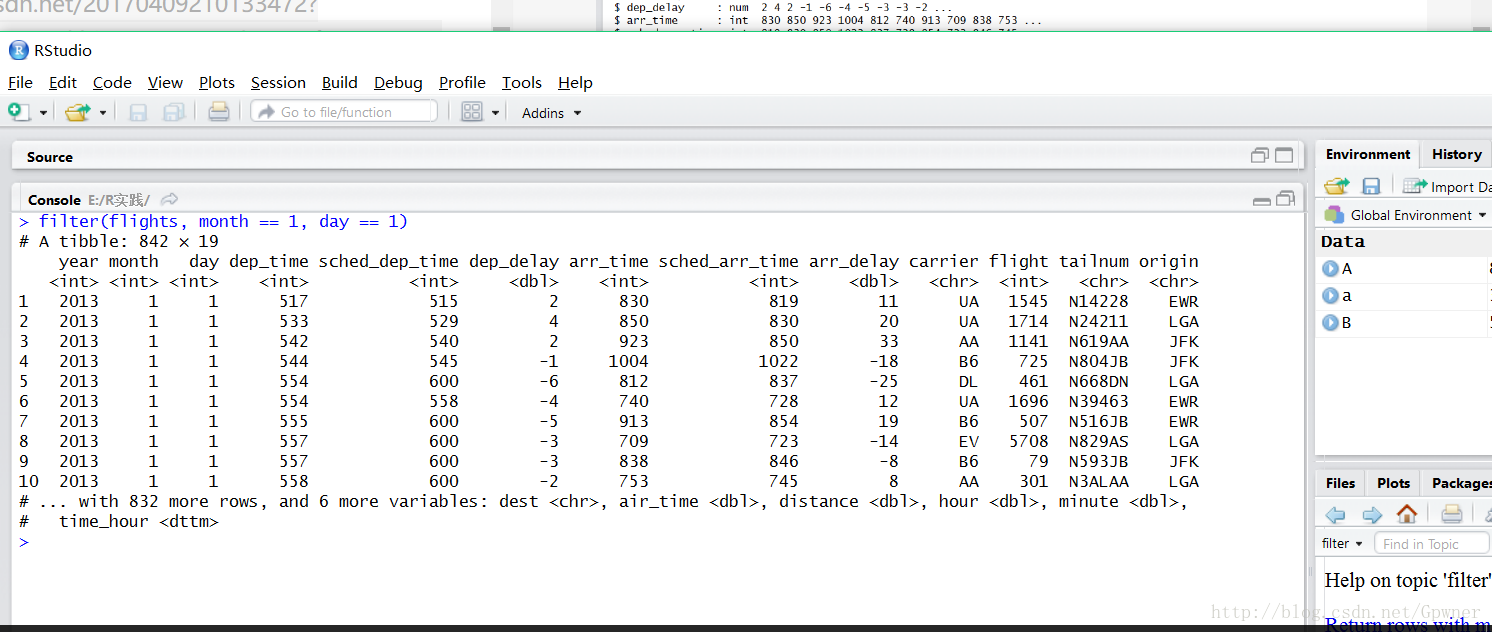Click the 'A tibble: 842 × 19' line
The width and height of the screenshot is (1492, 632).
pos(118,241)
